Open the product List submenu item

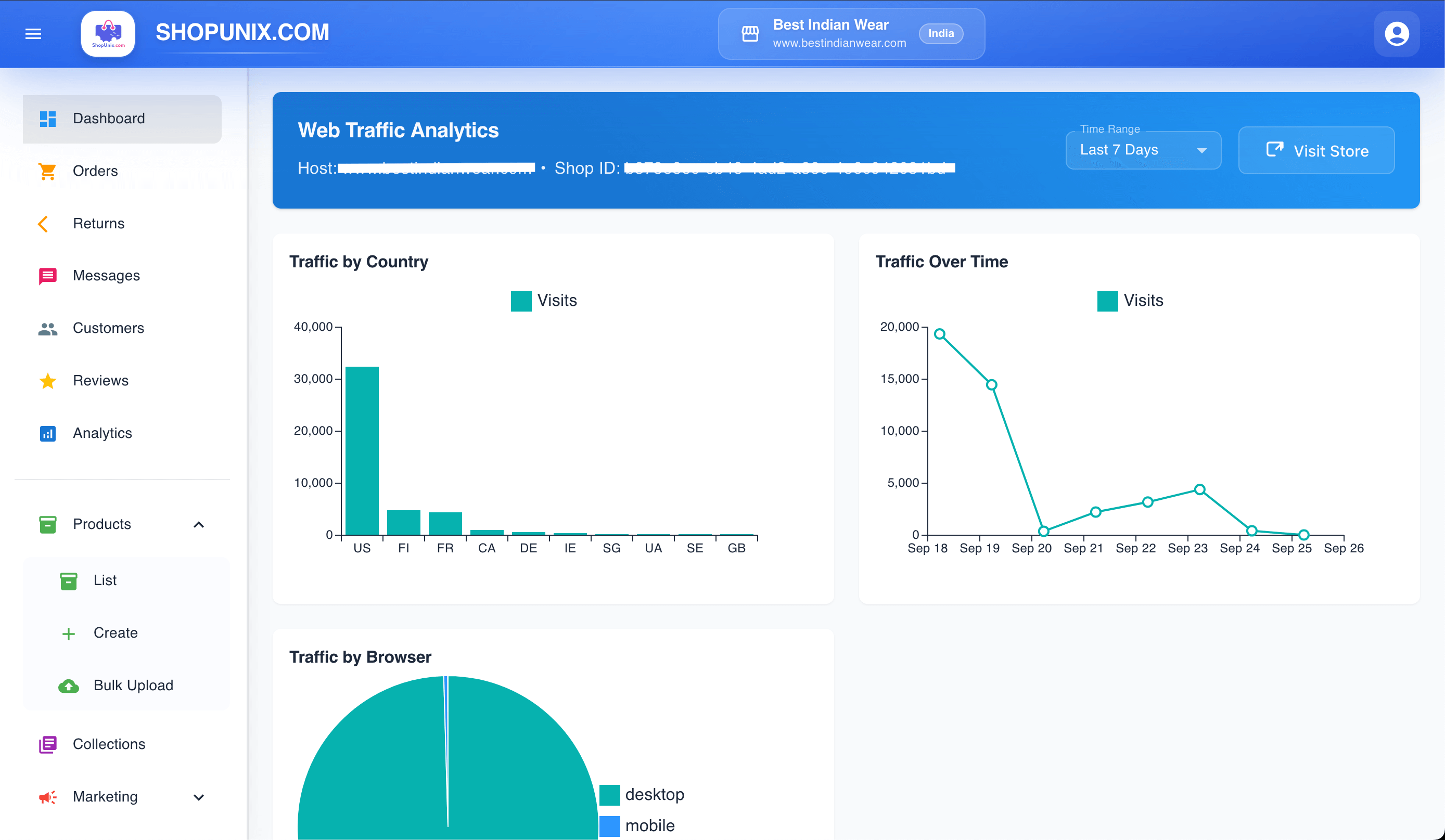[126, 581]
